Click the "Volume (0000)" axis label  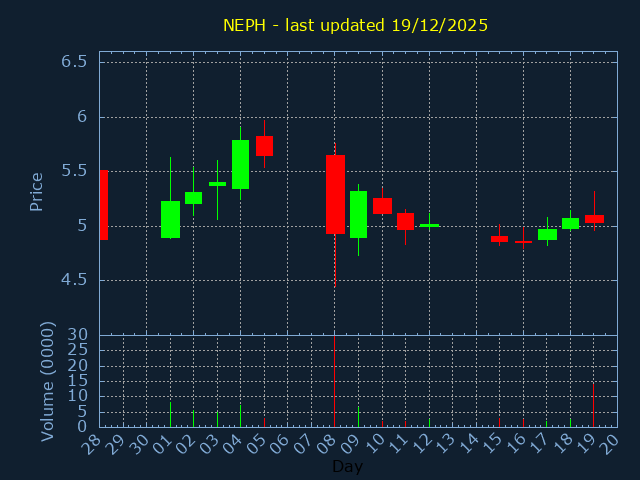tap(47, 381)
